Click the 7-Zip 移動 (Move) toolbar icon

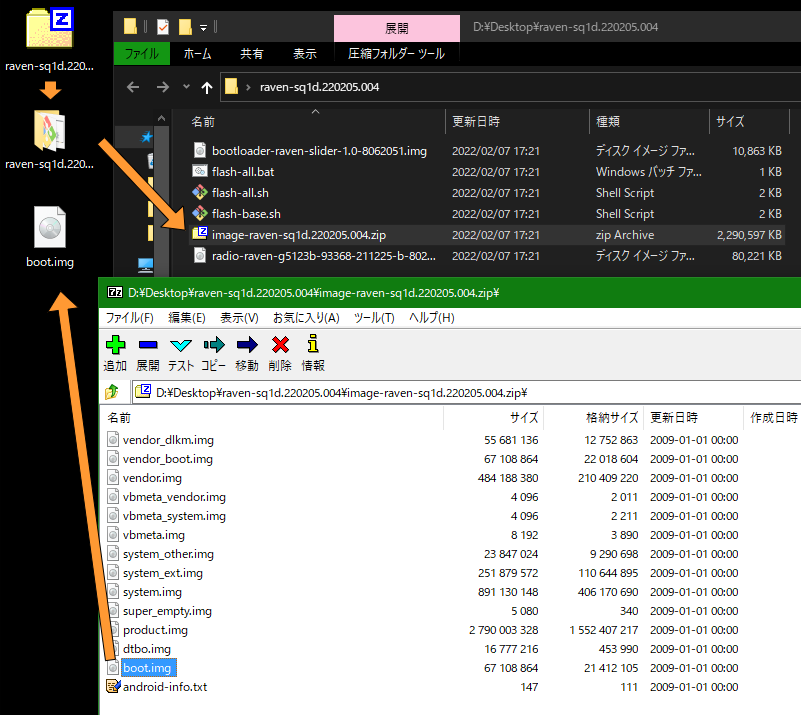247,345
